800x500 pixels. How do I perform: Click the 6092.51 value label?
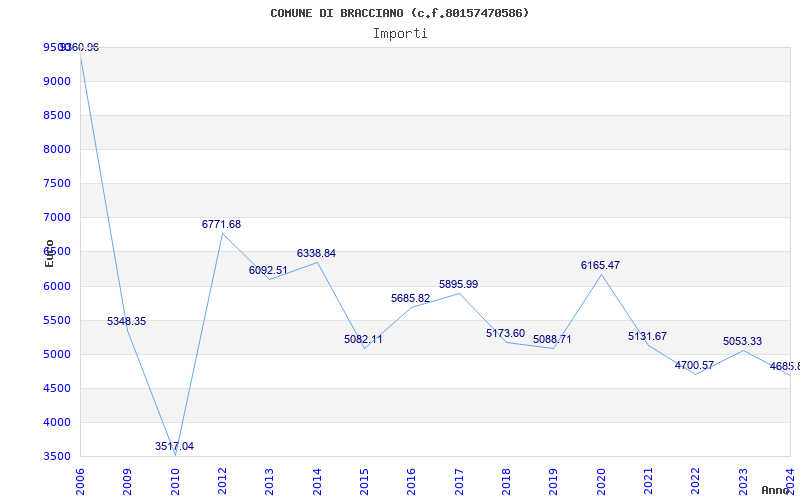268,270
